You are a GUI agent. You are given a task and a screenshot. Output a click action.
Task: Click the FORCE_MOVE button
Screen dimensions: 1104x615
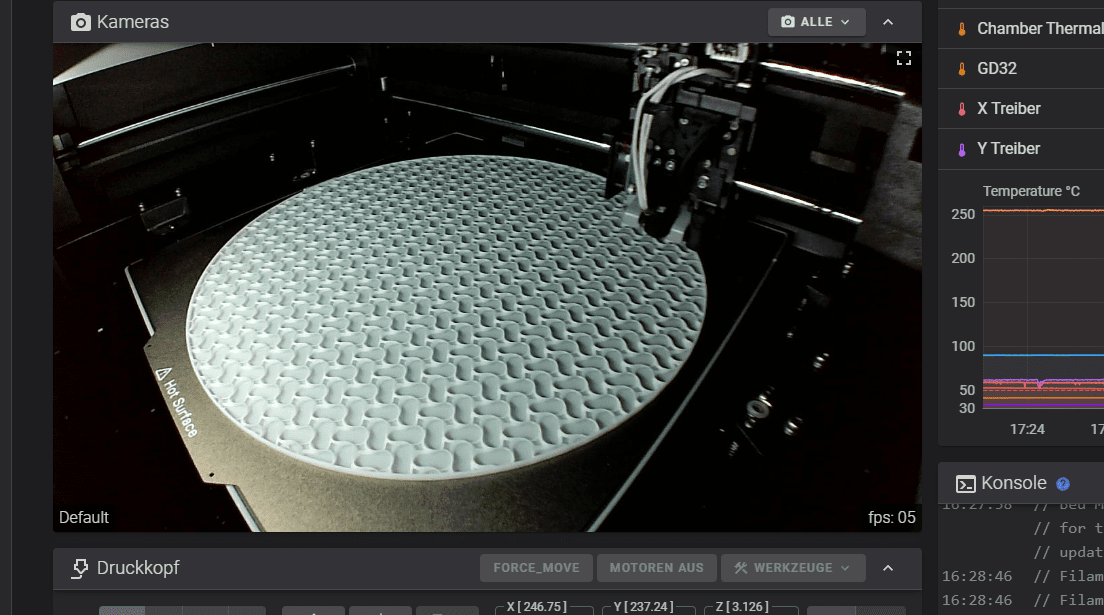(537, 568)
